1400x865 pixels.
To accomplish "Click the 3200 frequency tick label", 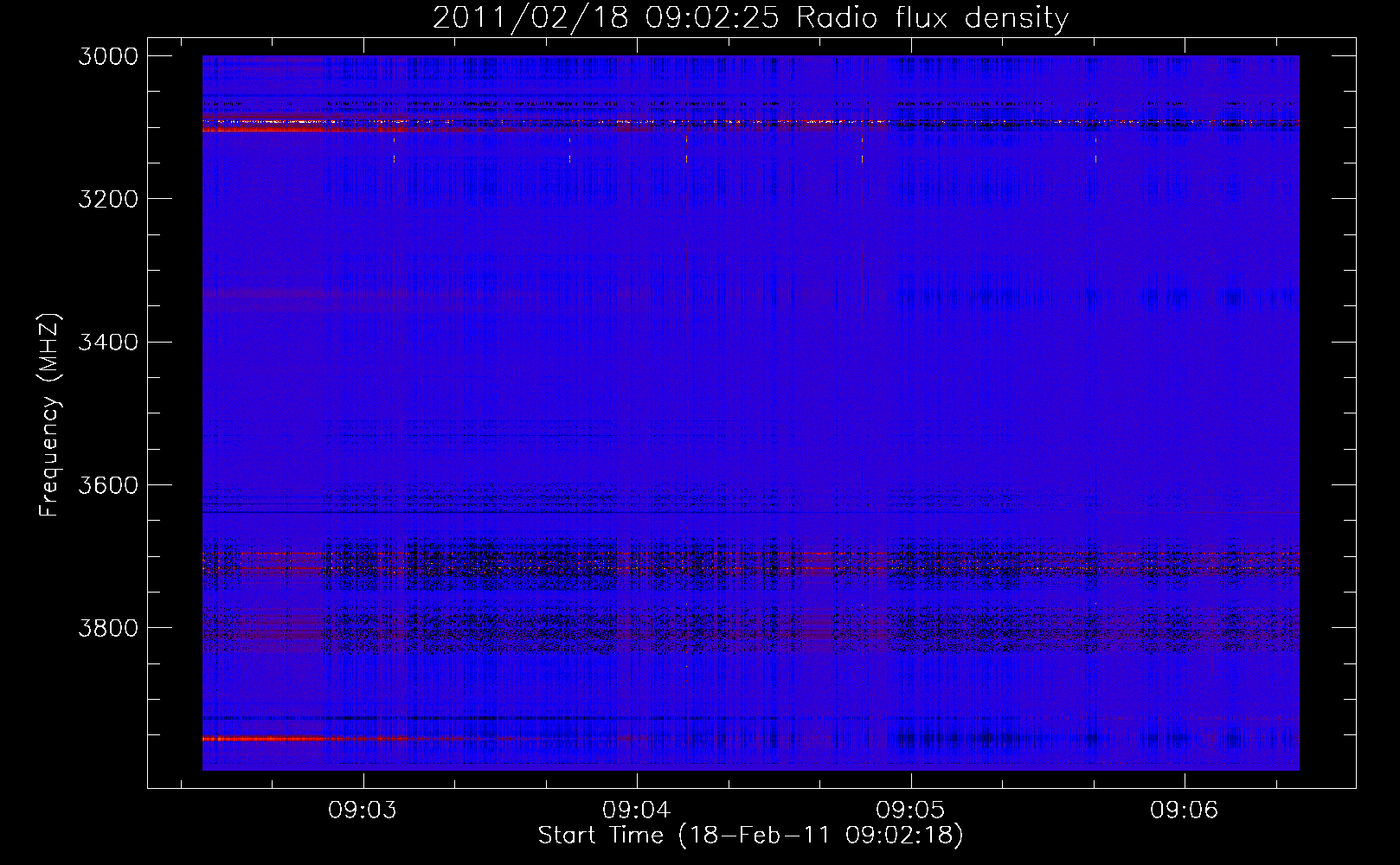I will [x=108, y=199].
